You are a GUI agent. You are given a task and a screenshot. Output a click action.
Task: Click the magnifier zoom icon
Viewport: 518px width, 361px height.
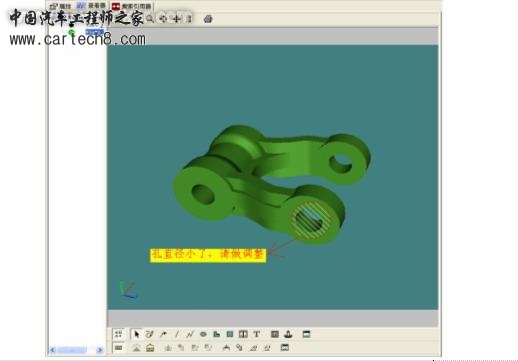(x=150, y=19)
